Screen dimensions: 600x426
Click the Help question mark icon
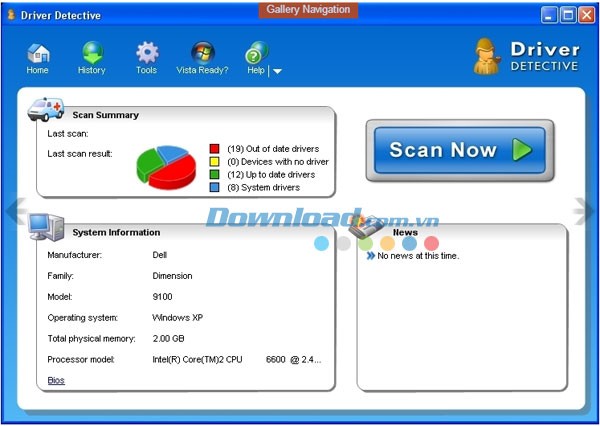click(256, 54)
